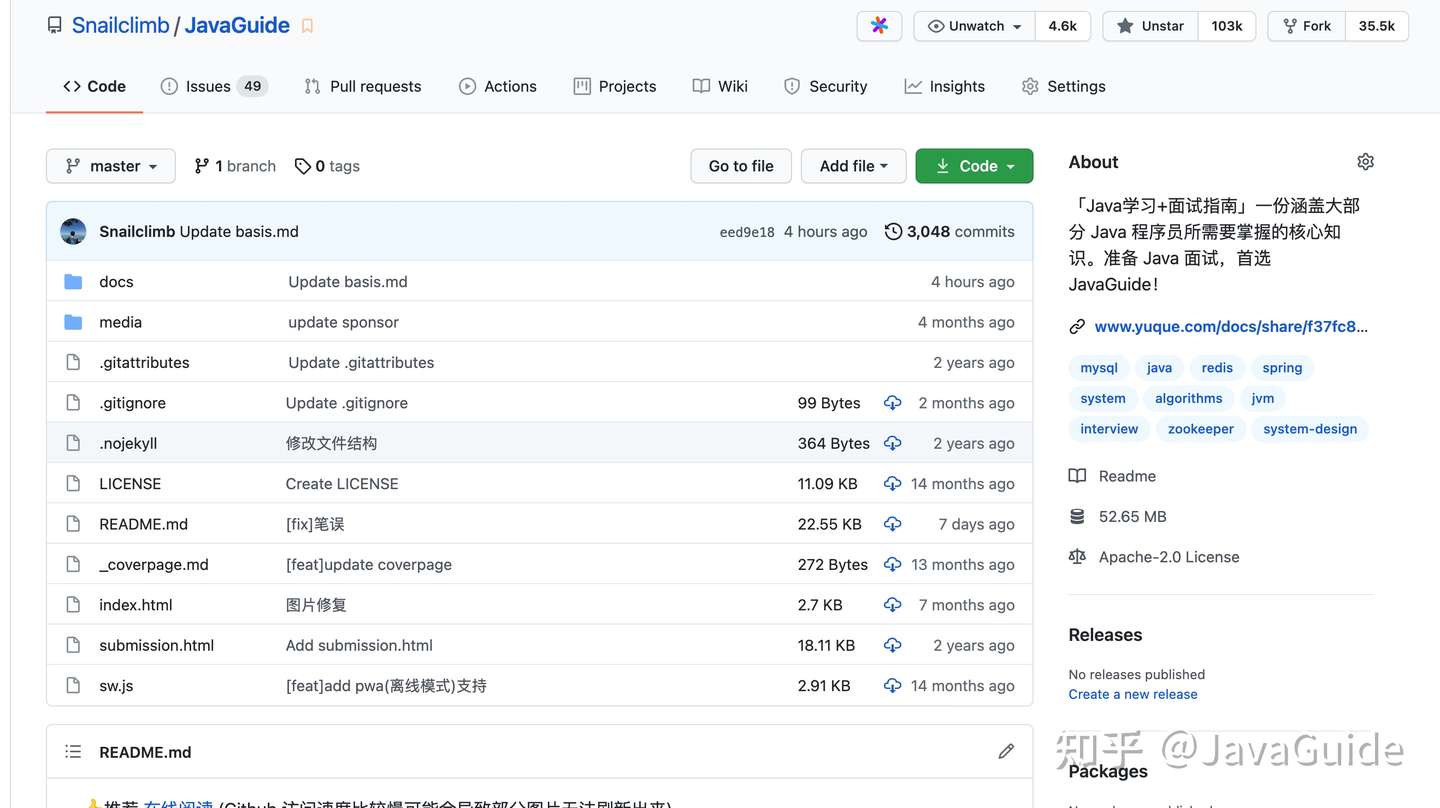The width and height of the screenshot is (1440, 808).
Task: Click the Go to file button
Action: (741, 166)
